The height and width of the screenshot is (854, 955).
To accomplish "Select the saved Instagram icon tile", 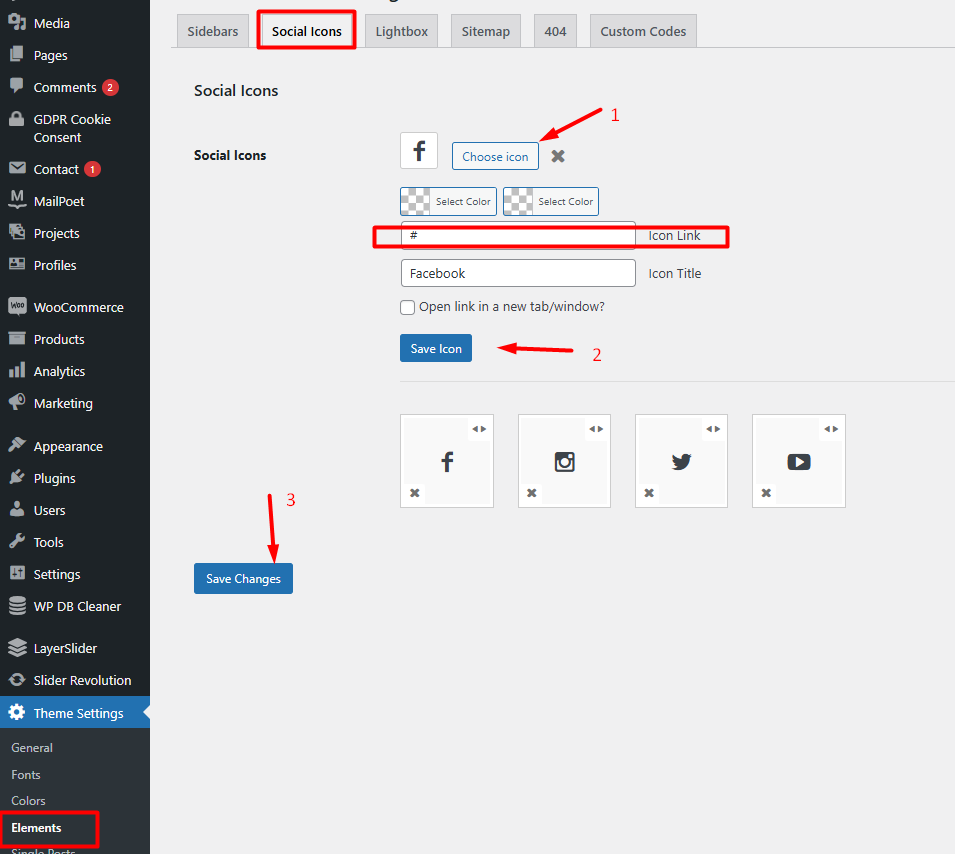I will [565, 461].
